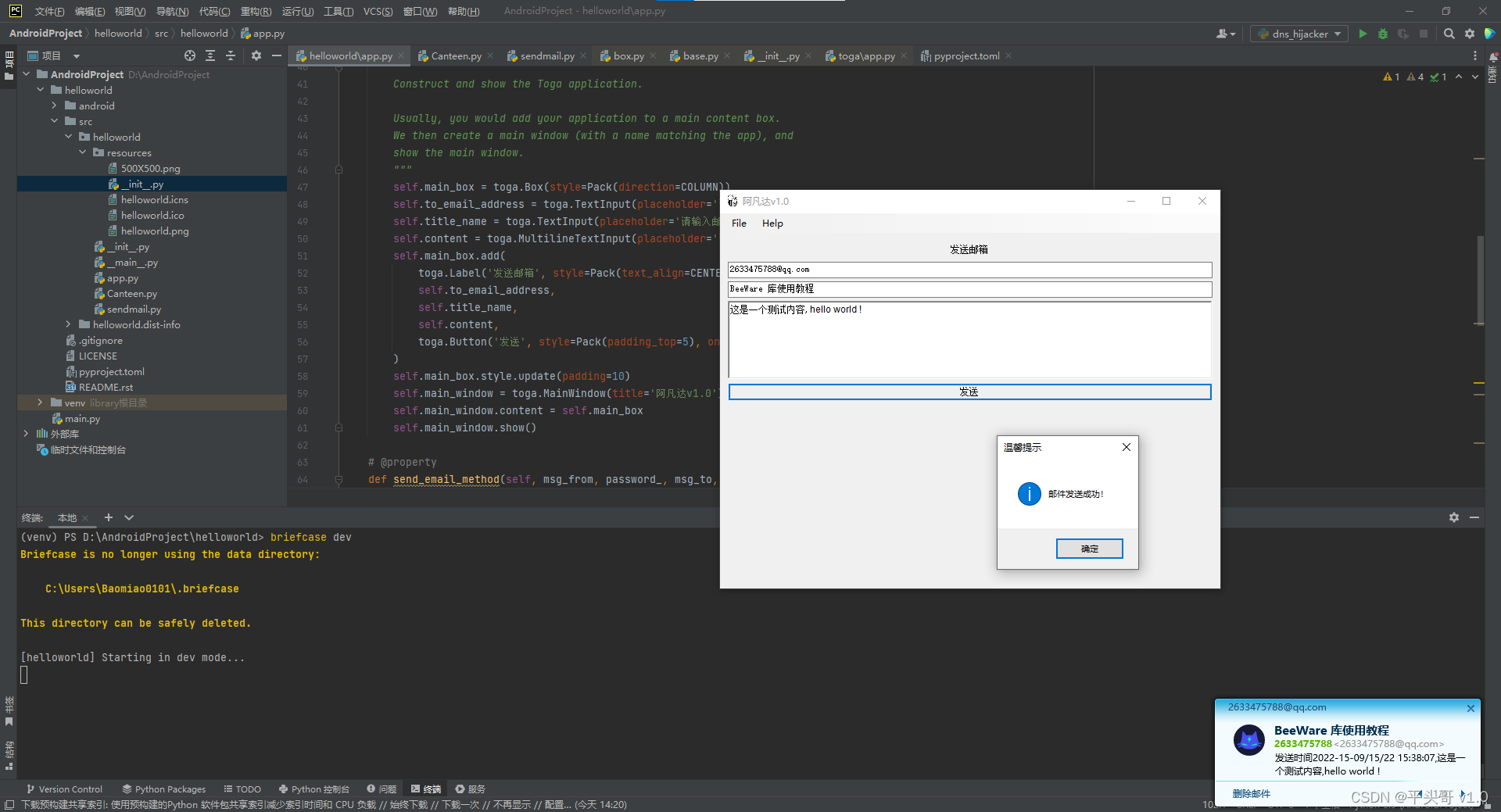The width and height of the screenshot is (1501, 812).
Task: Open editor tabs more options menu
Action: [1475, 55]
